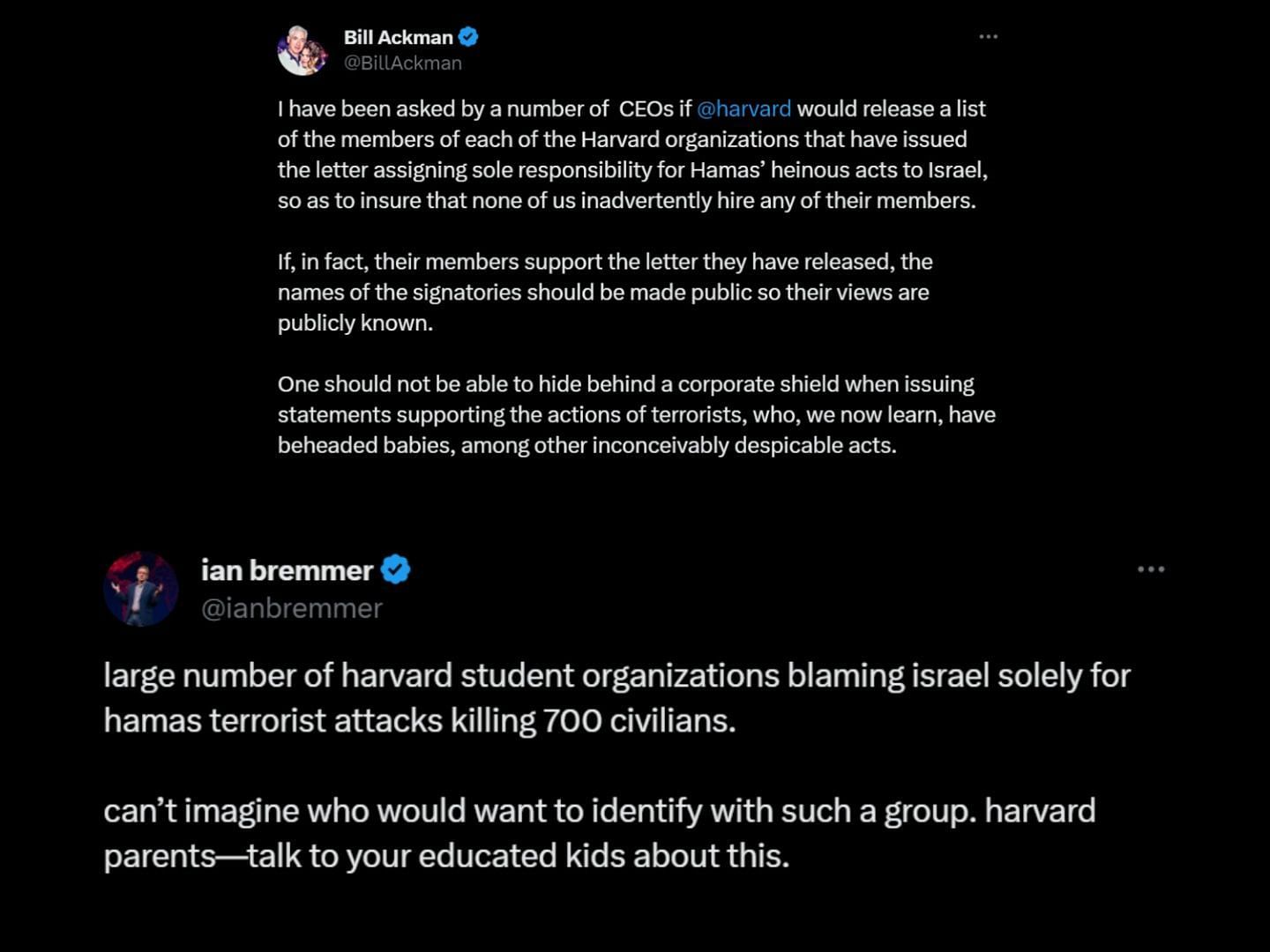This screenshot has width=1270, height=952.
Task: Select paragraph starting 'If, in fact'
Action: tap(605, 292)
